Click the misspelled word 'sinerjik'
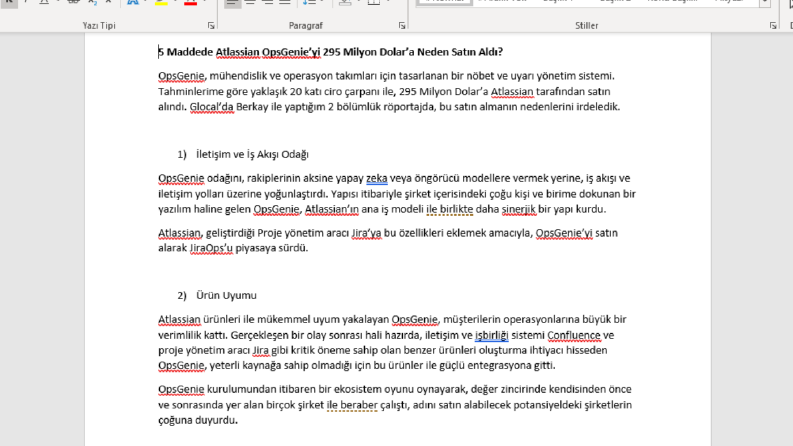This screenshot has width=793, height=446. [x=518, y=209]
